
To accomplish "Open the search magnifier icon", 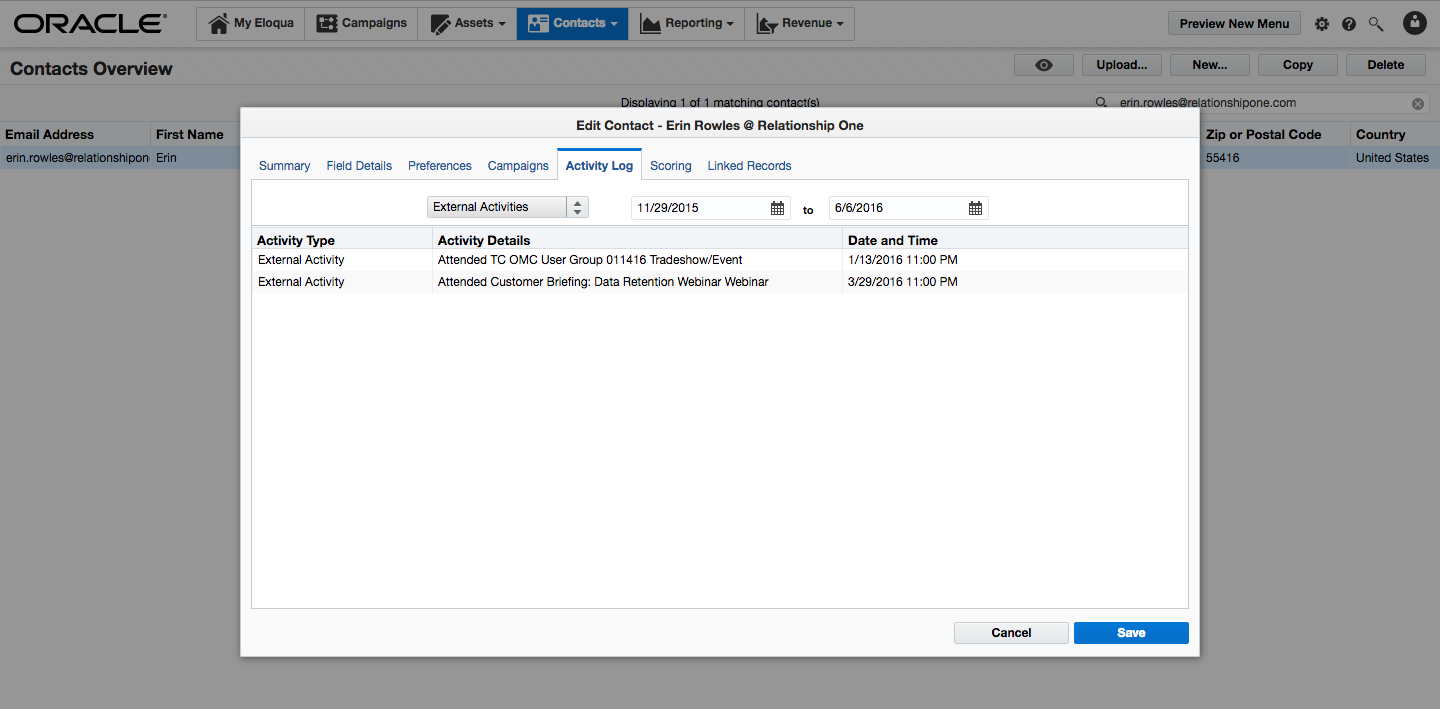I will [1375, 23].
